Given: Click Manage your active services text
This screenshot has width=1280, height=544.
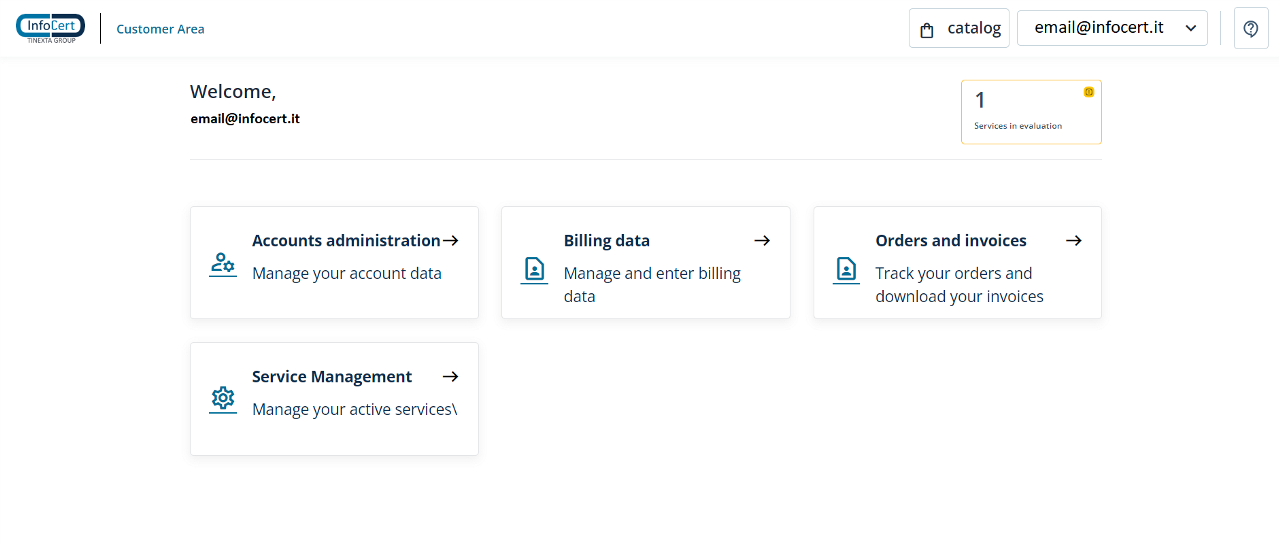Looking at the screenshot, I should 354,409.
